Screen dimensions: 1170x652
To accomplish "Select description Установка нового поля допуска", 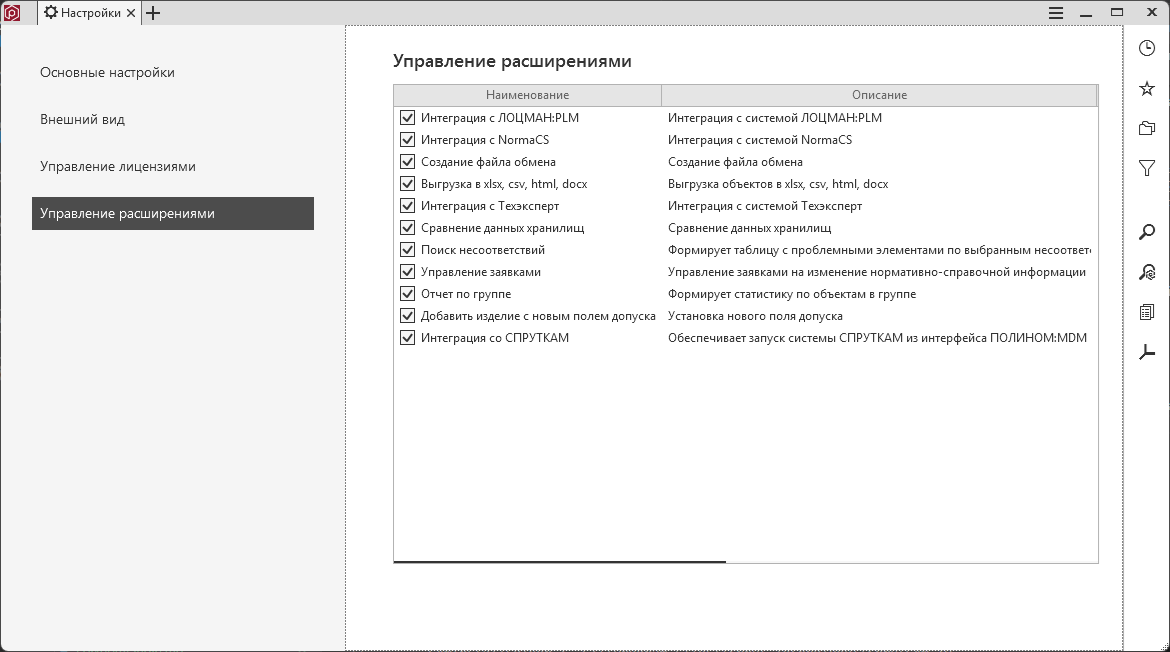I will pos(755,316).
